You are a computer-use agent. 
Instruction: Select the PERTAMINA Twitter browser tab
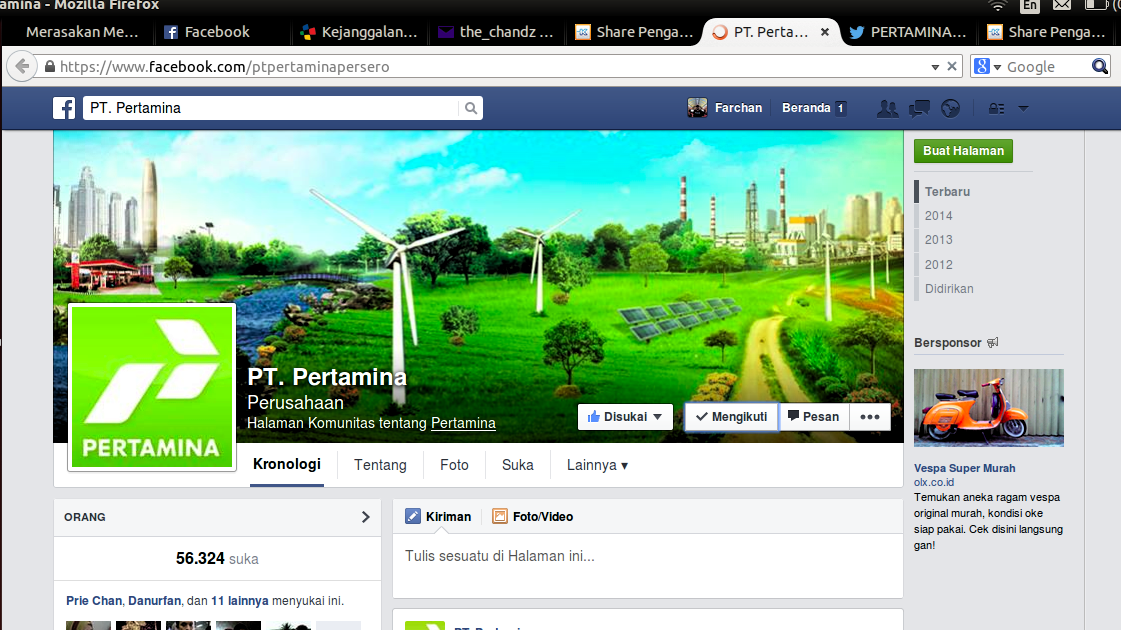[906, 32]
